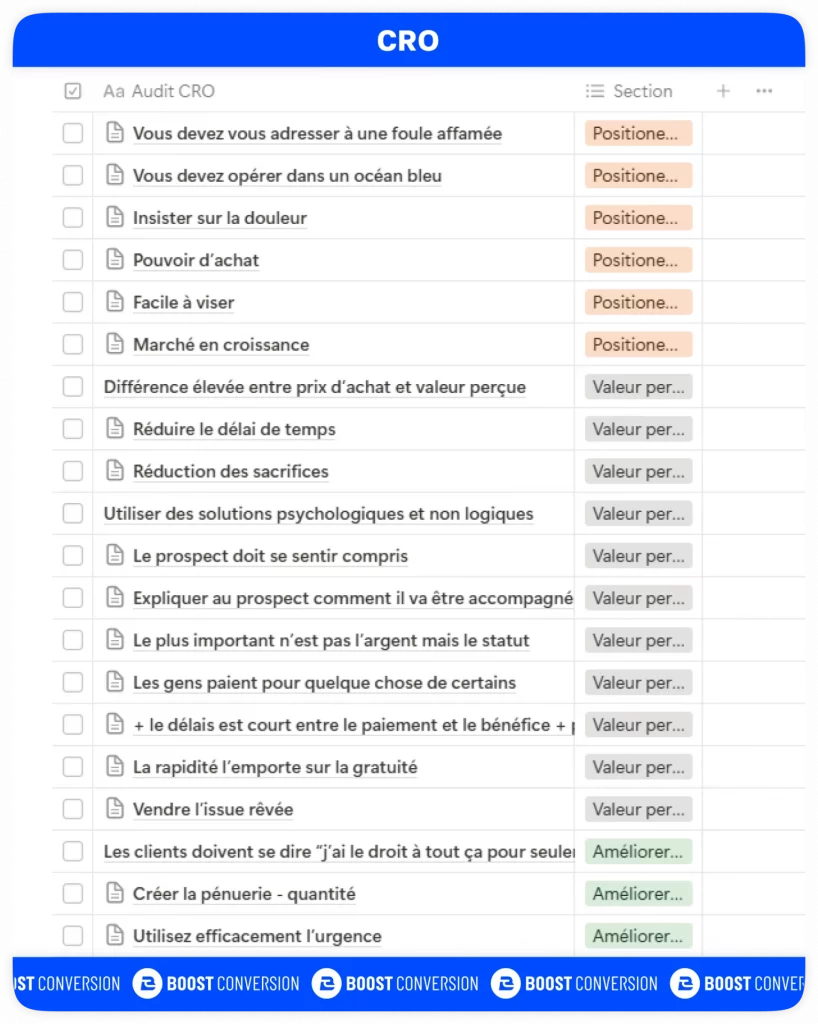Select checkbox for 'Utilisez efficacement l'urgence'

[73, 936]
